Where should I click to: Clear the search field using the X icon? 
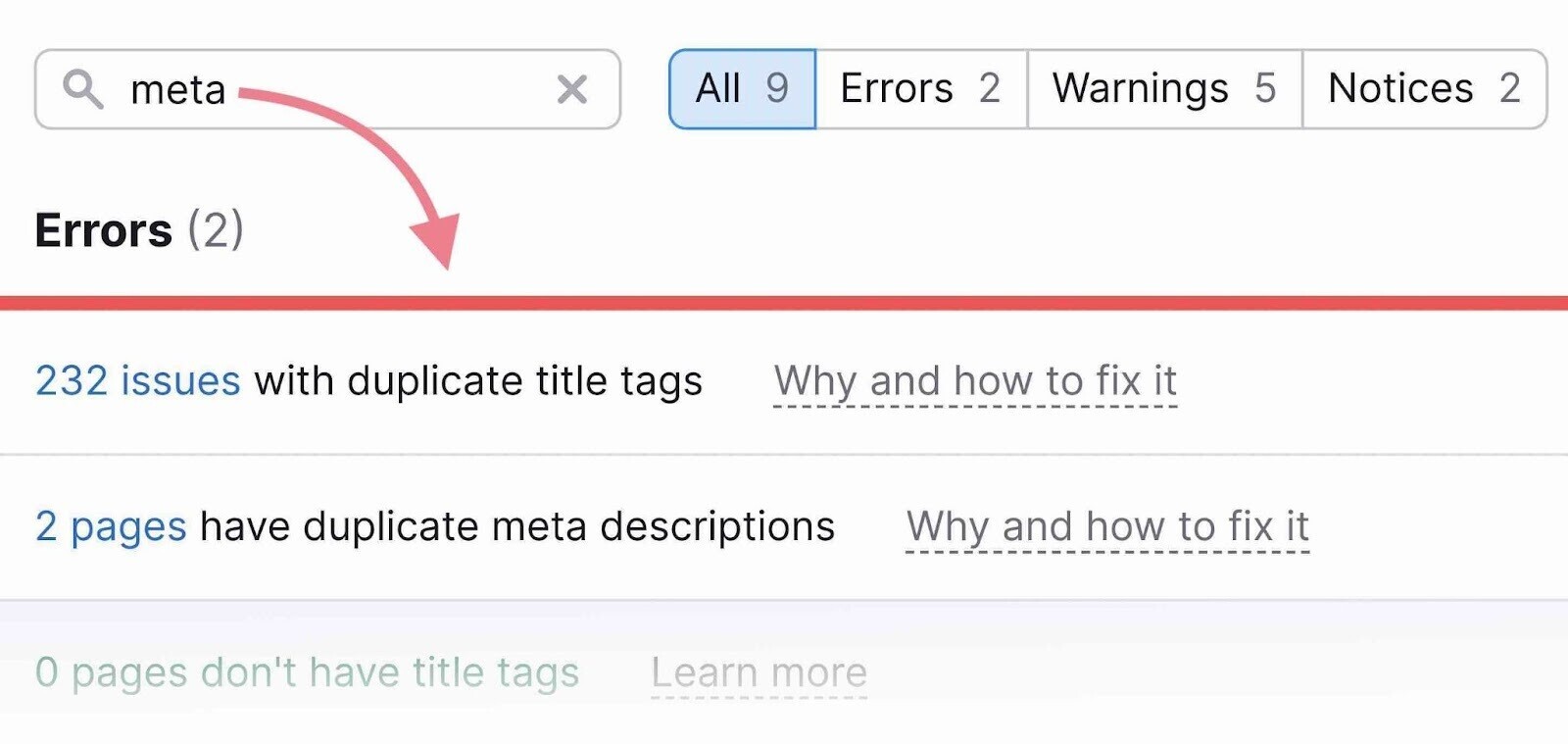572,89
